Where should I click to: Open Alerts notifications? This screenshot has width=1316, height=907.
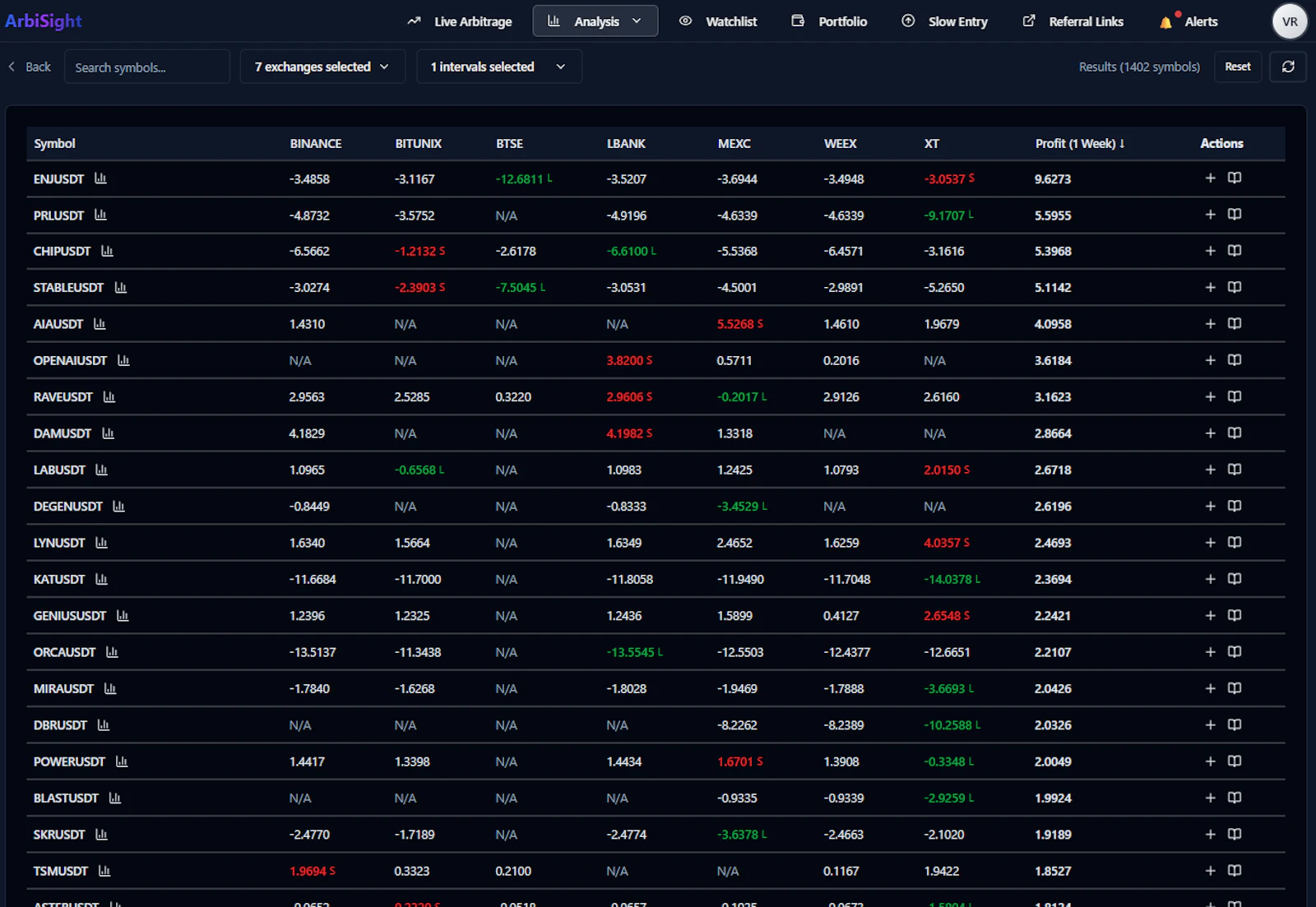click(1189, 21)
